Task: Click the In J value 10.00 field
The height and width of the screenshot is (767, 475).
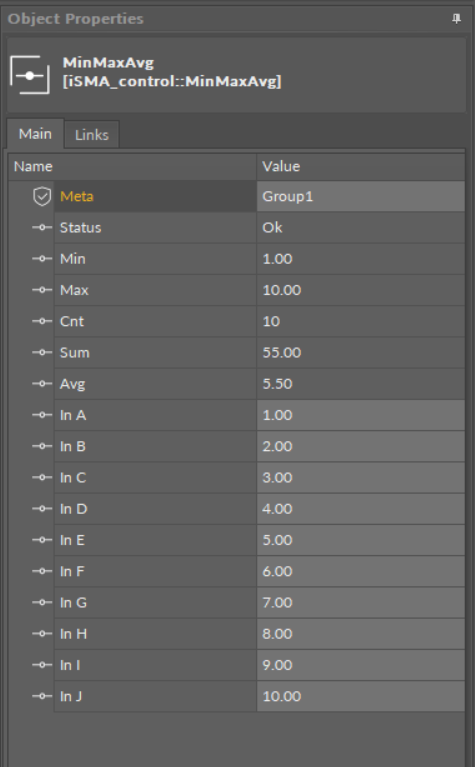Action: (x=361, y=696)
